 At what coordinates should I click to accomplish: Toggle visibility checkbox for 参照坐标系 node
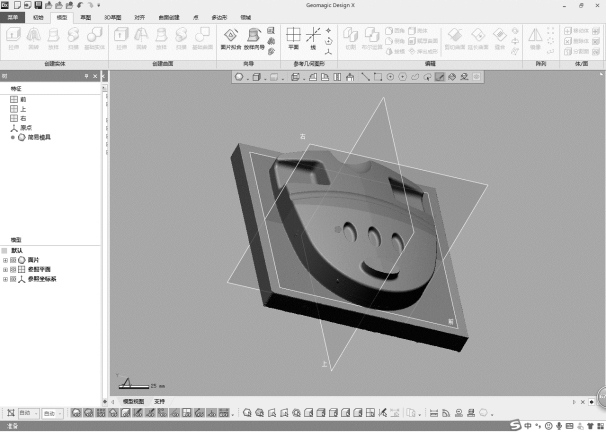[13, 279]
